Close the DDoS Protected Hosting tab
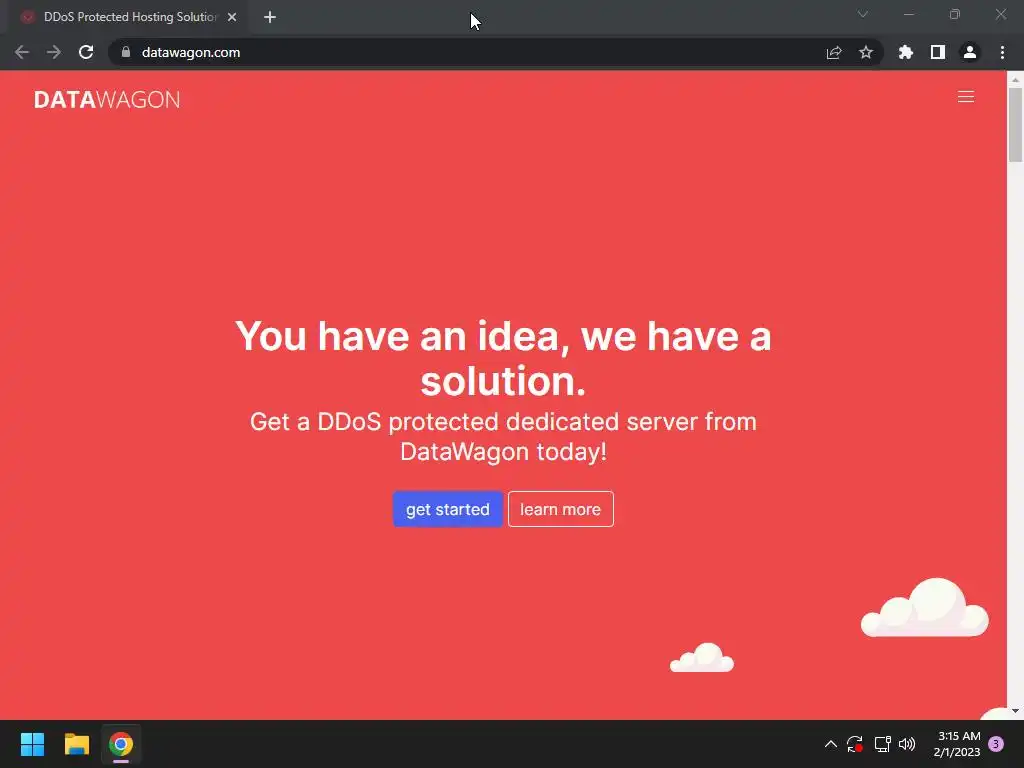This screenshot has width=1024, height=768. pos(232,17)
